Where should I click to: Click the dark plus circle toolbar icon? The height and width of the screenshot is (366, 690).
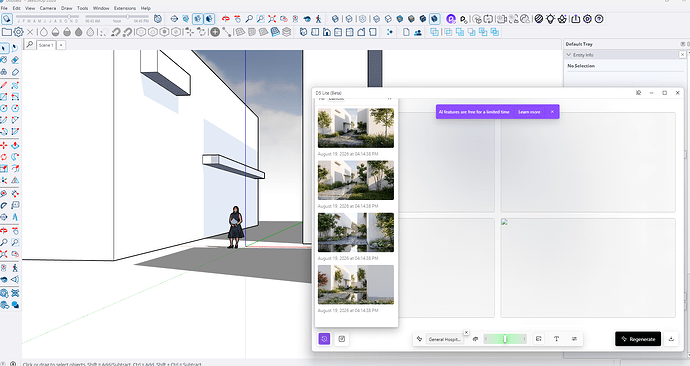pyautogui.click(x=215, y=32)
